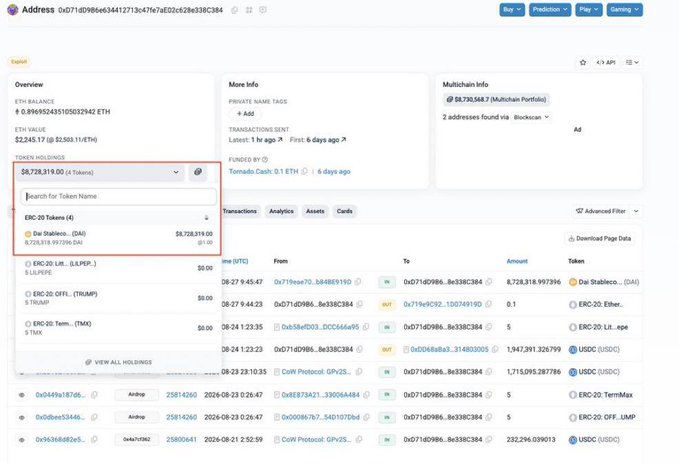Copy 0x719eae70...b84BE919D from address
This screenshot has width=679, height=463.
tap(358, 282)
